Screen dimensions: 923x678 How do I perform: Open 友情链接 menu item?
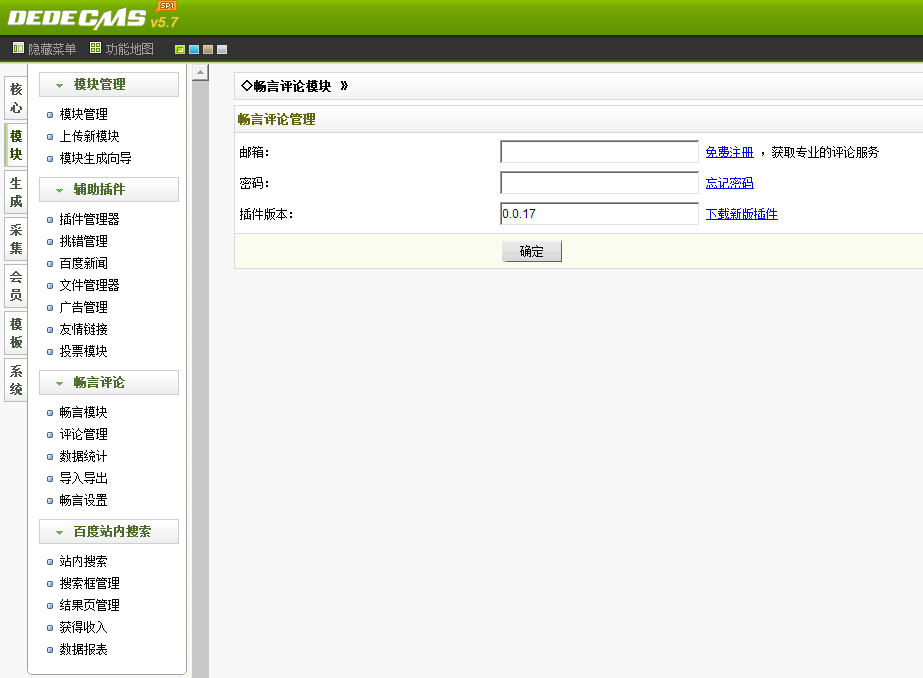[x=84, y=330]
